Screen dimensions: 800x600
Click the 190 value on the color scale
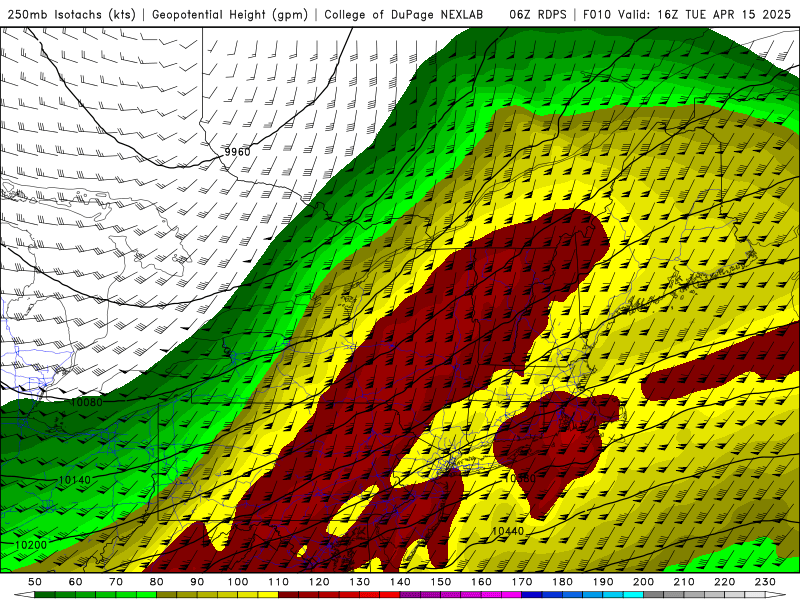coord(603,582)
